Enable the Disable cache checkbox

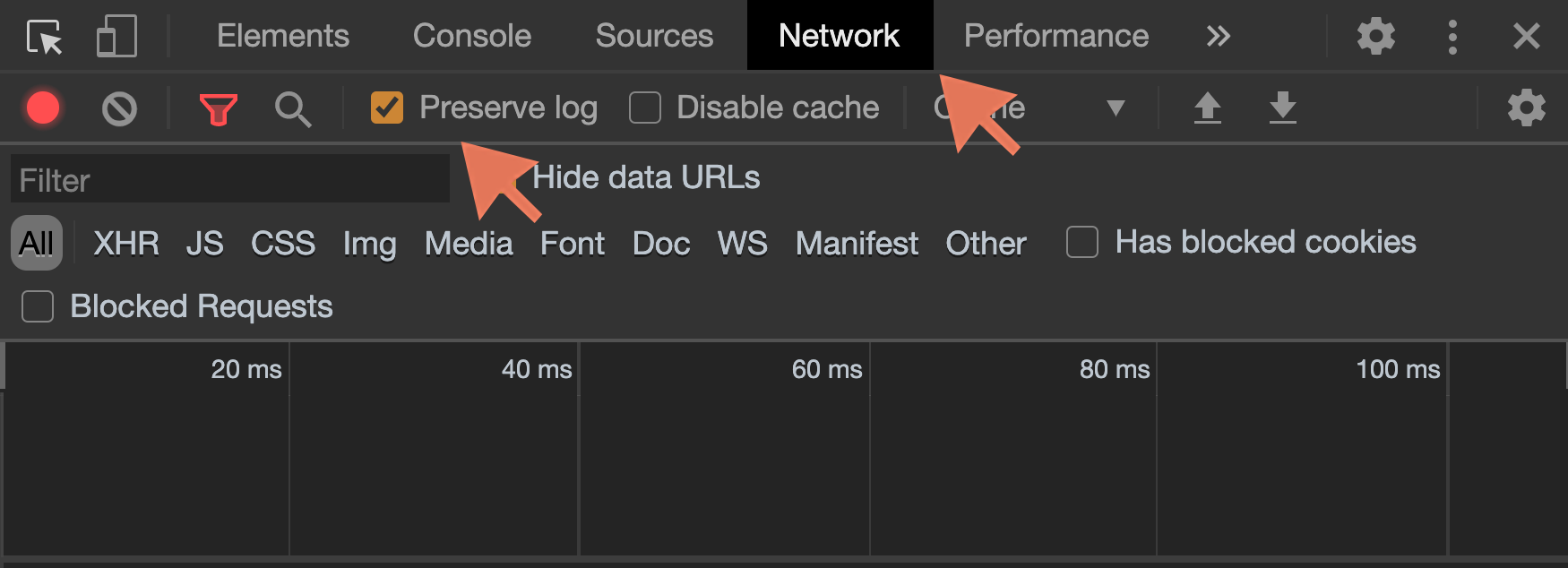coord(645,108)
